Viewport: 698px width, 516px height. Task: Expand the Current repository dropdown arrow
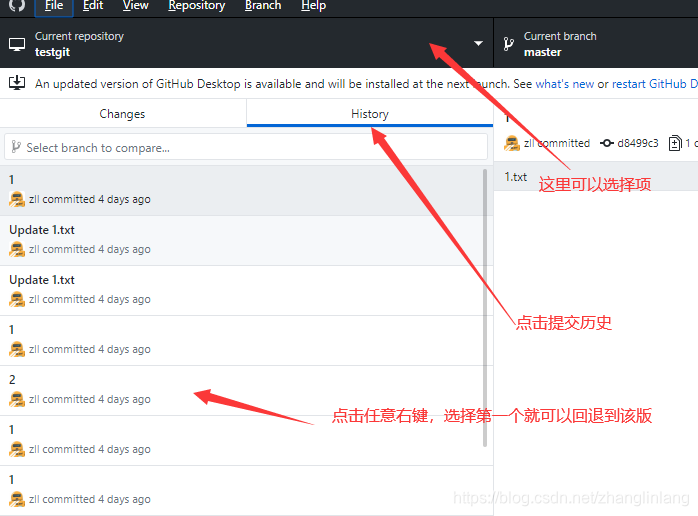click(478, 44)
